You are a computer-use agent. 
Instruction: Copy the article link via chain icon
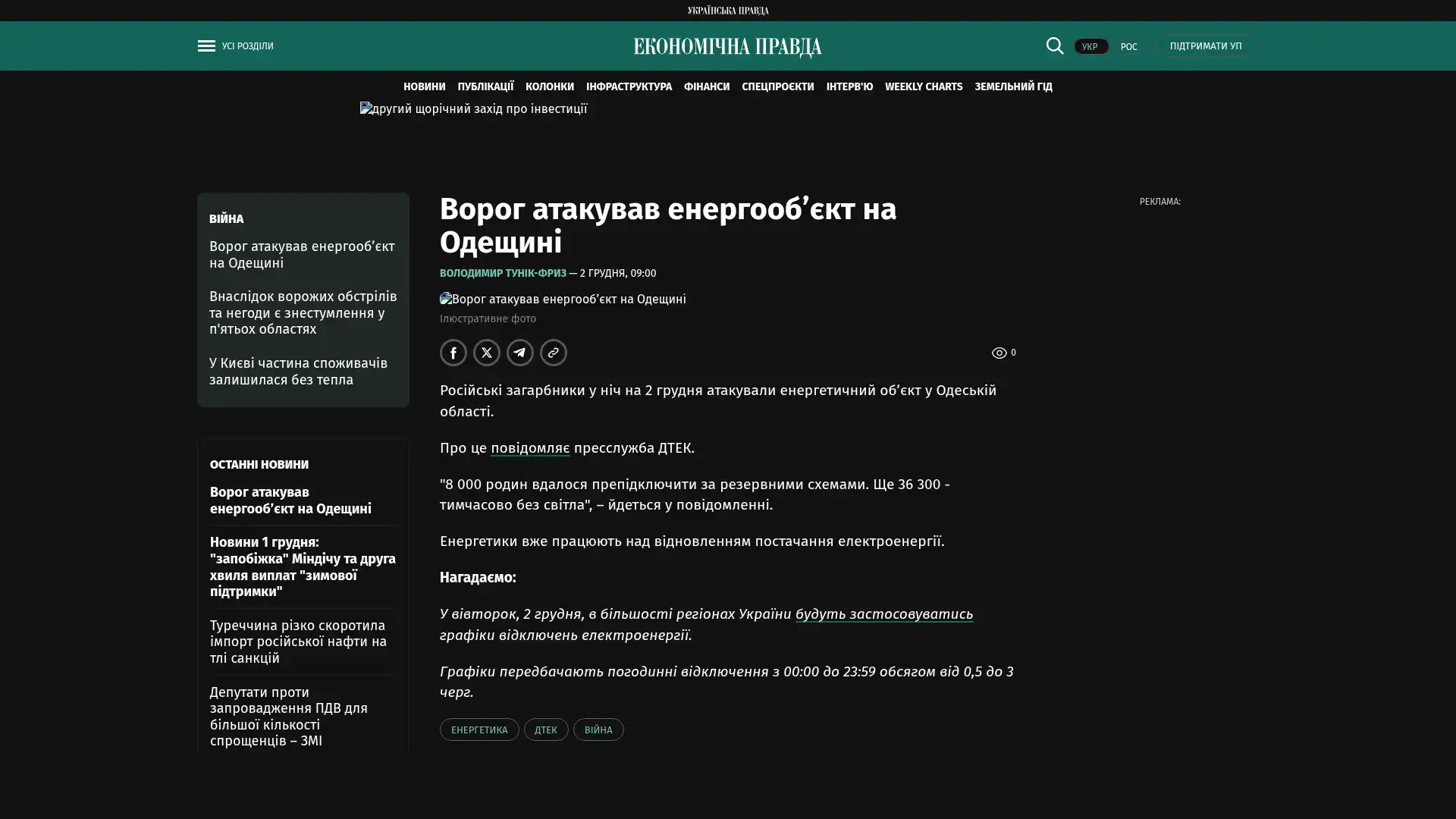554,353
